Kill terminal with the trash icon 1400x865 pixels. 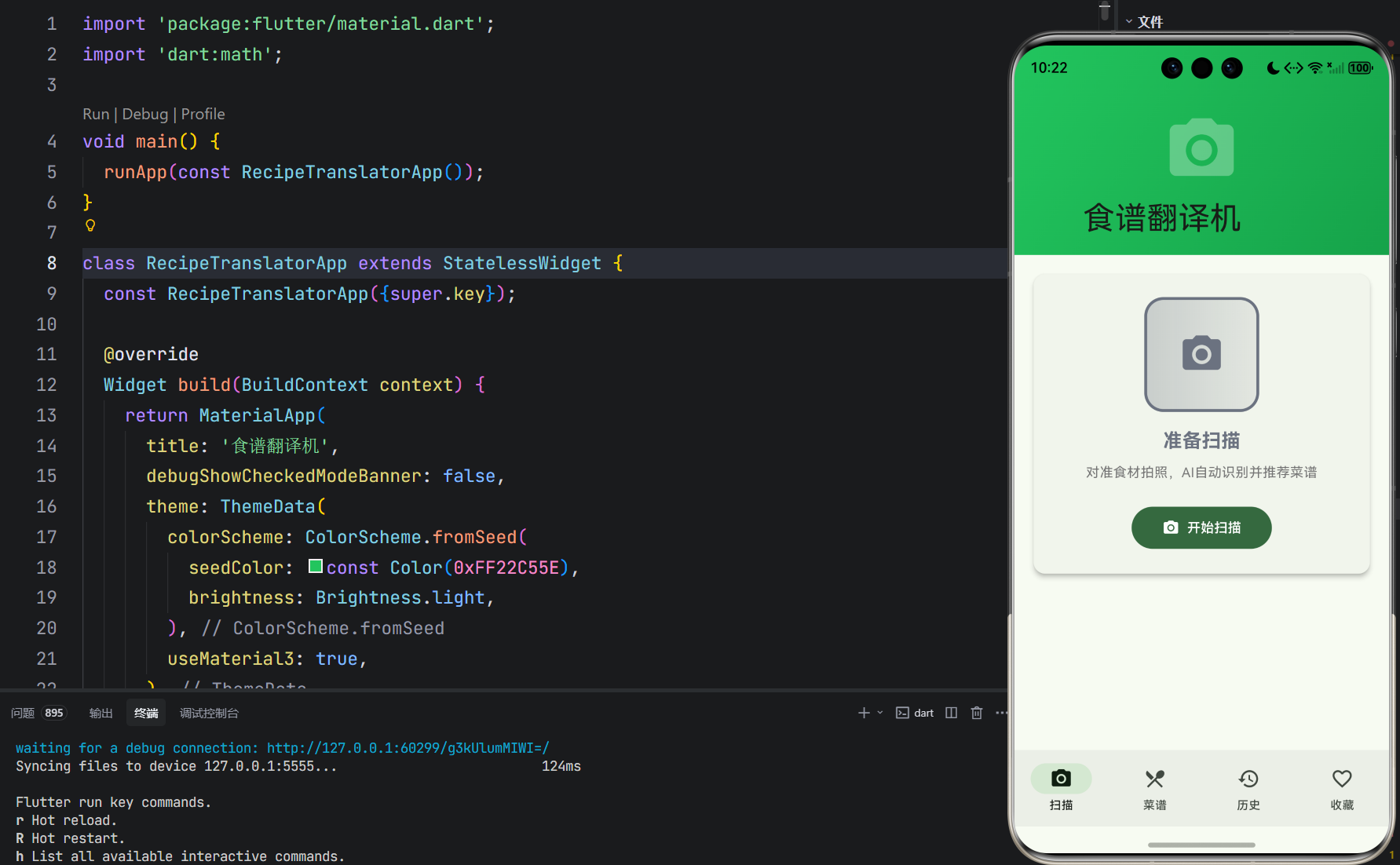[x=977, y=713]
